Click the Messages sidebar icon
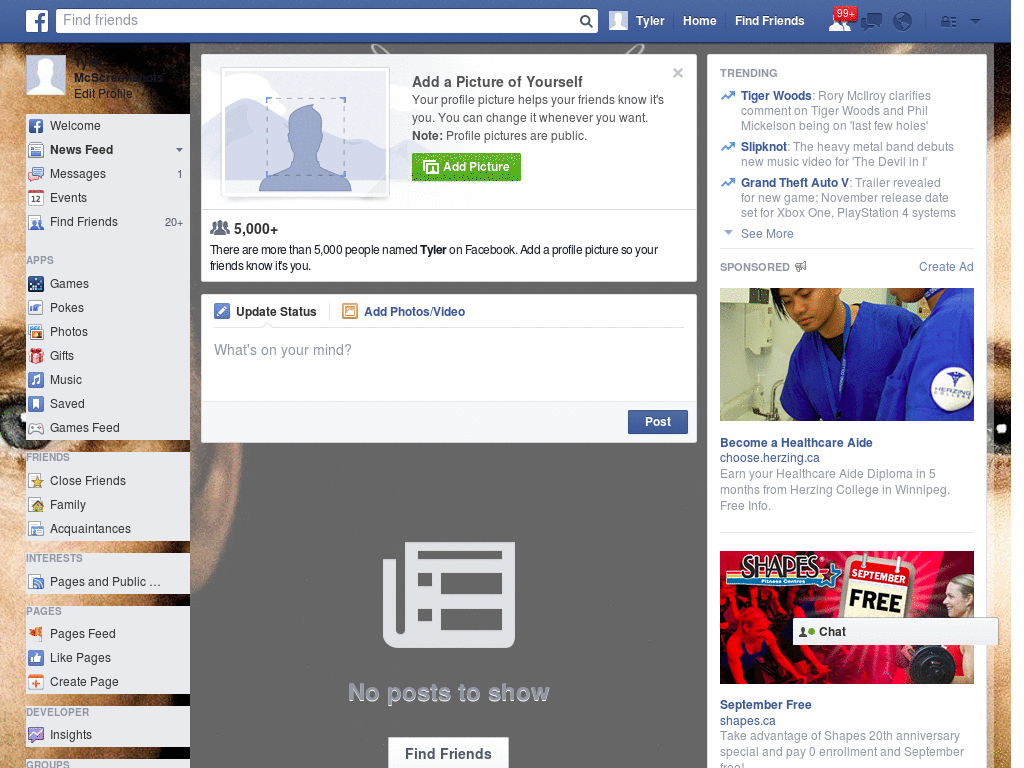The image size is (1024, 768). pyautogui.click(x=36, y=174)
